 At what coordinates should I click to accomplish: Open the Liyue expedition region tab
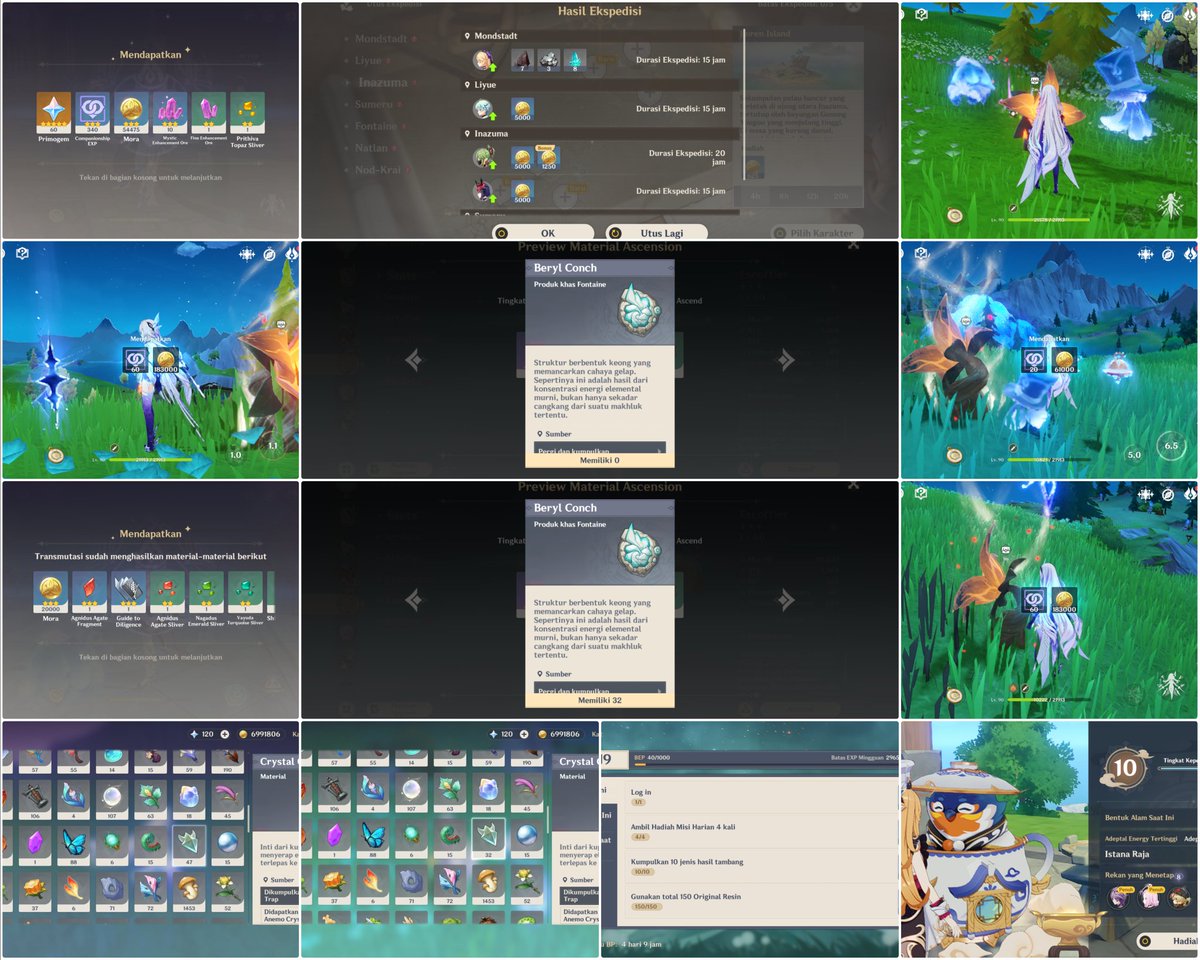pos(370,60)
